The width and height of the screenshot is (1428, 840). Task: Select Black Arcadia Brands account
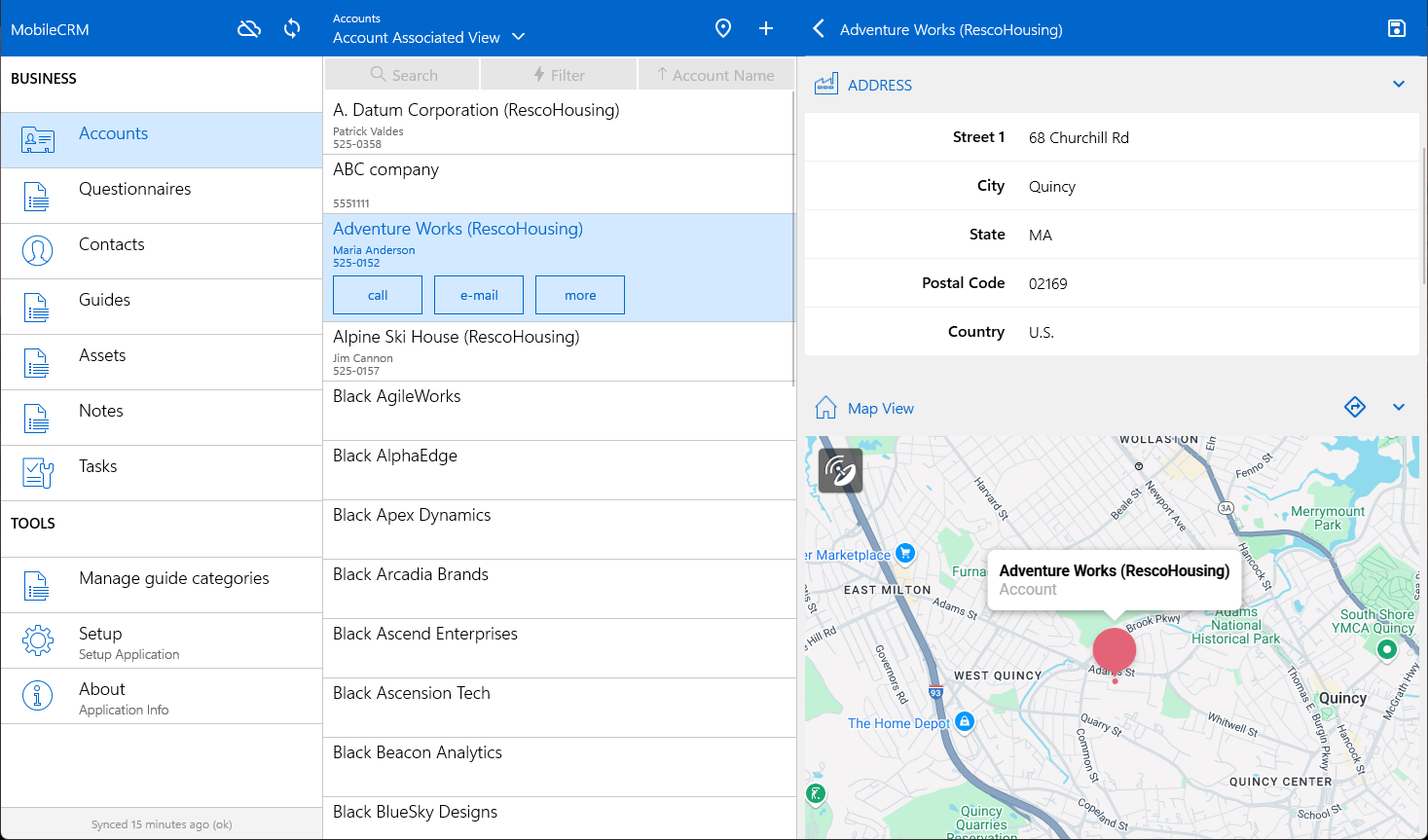coord(559,589)
